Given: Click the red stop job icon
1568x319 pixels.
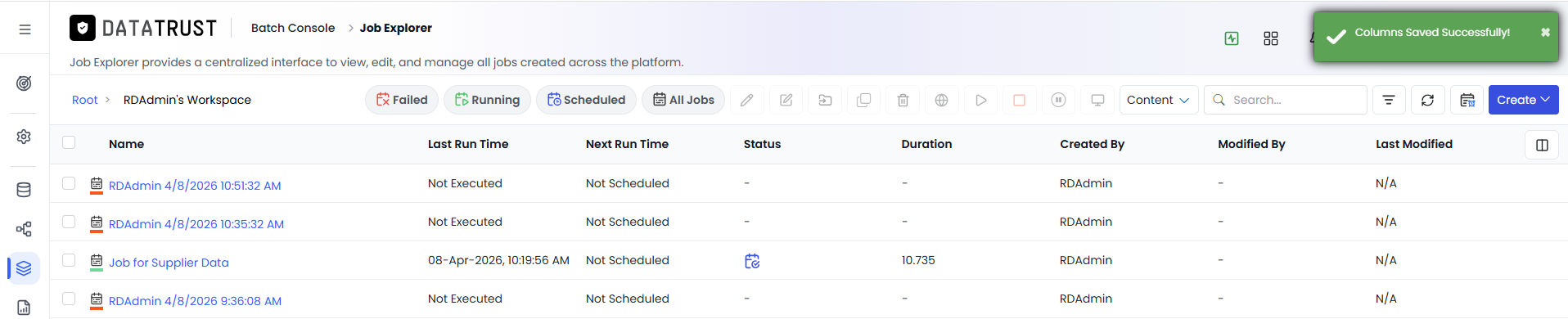Looking at the screenshot, I should click(1019, 100).
